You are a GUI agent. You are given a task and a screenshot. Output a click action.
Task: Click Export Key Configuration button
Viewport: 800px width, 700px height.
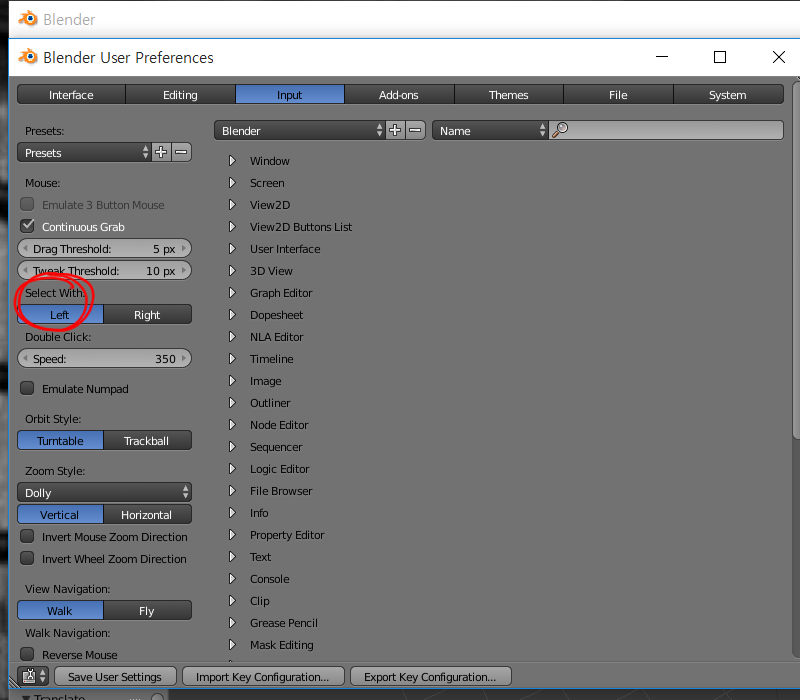pos(431,677)
